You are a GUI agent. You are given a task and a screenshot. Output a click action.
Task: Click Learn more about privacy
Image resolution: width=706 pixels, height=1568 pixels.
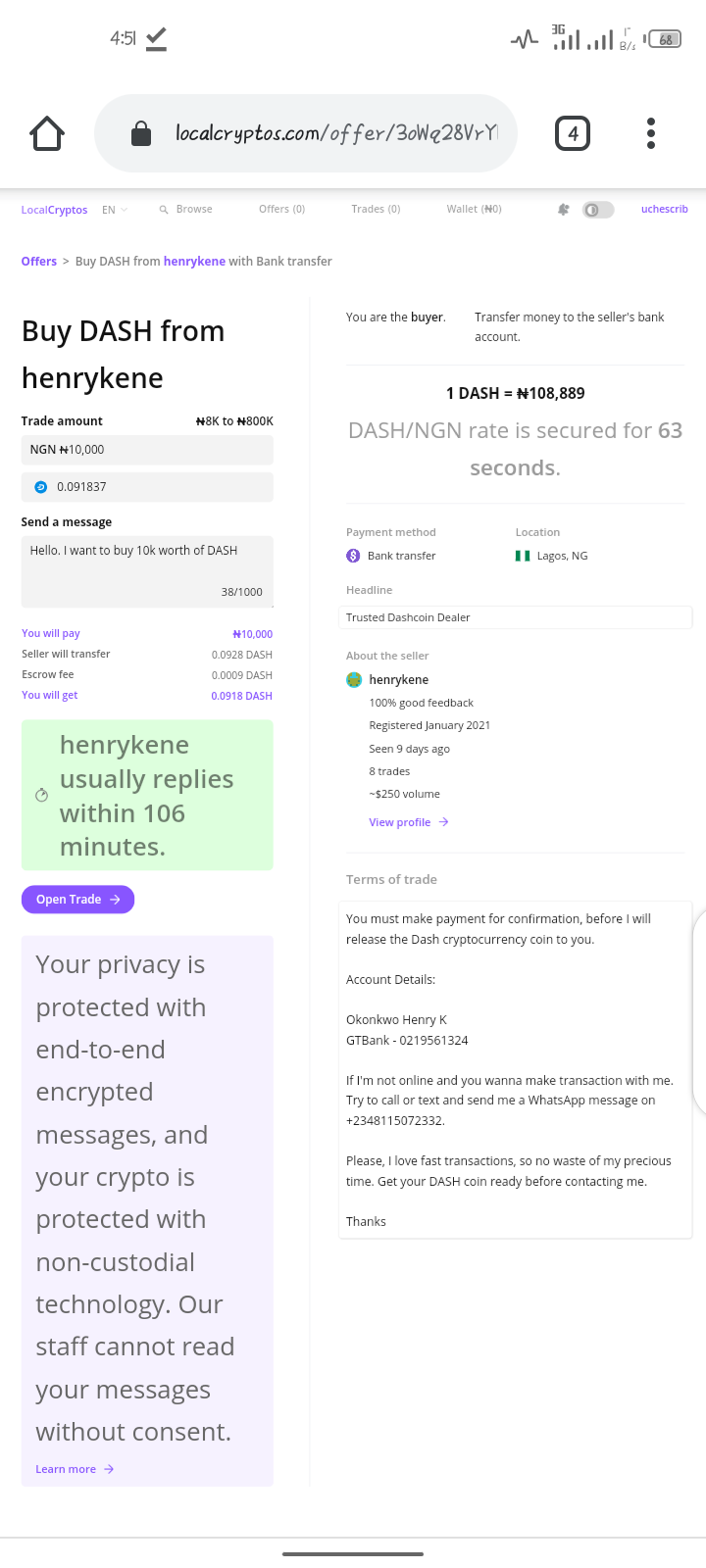click(75, 1469)
